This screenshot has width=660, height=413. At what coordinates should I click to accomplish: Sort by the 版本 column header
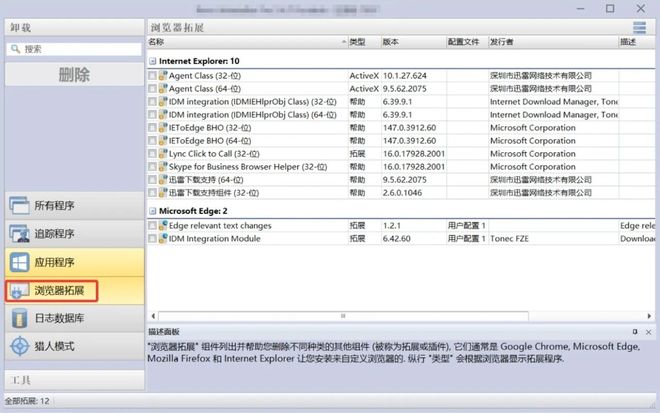click(413, 42)
